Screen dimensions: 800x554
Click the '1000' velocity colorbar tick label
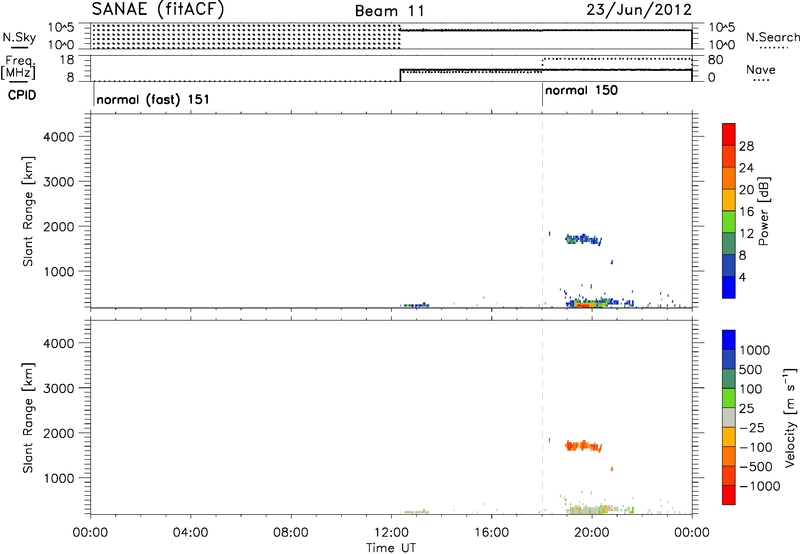[755, 350]
